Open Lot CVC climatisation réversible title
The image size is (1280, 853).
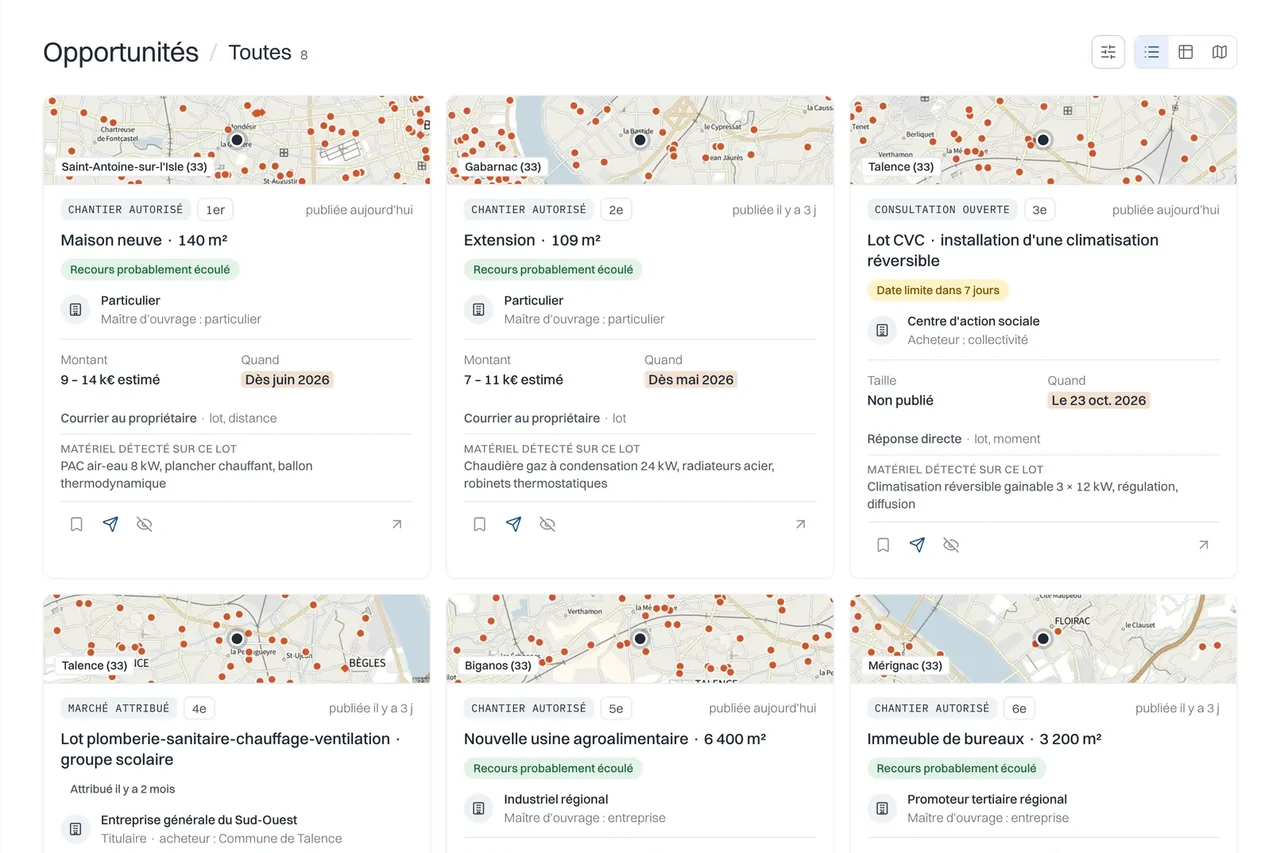pyautogui.click(x=1013, y=250)
